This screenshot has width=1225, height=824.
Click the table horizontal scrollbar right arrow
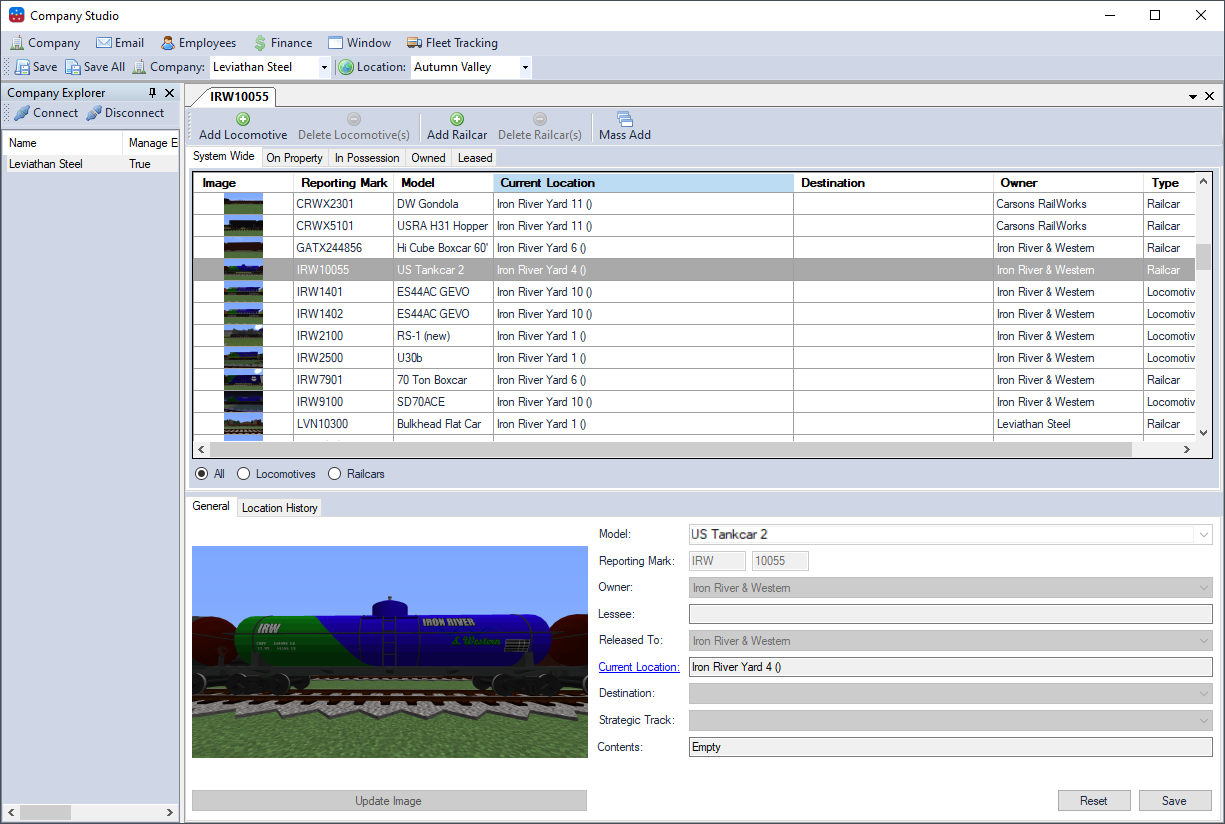pyautogui.click(x=1187, y=450)
